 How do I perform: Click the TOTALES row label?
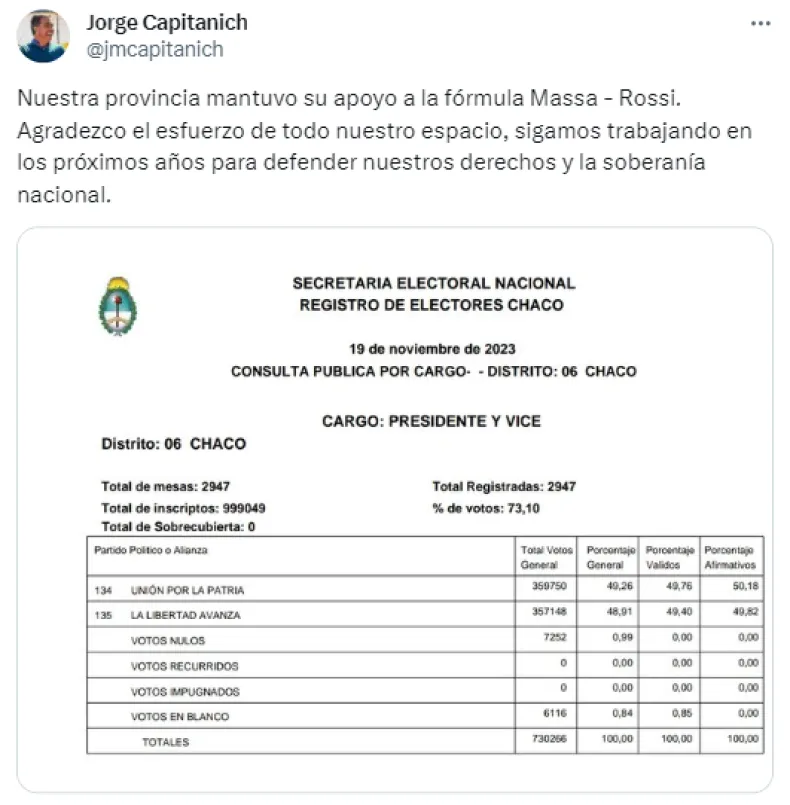165,742
